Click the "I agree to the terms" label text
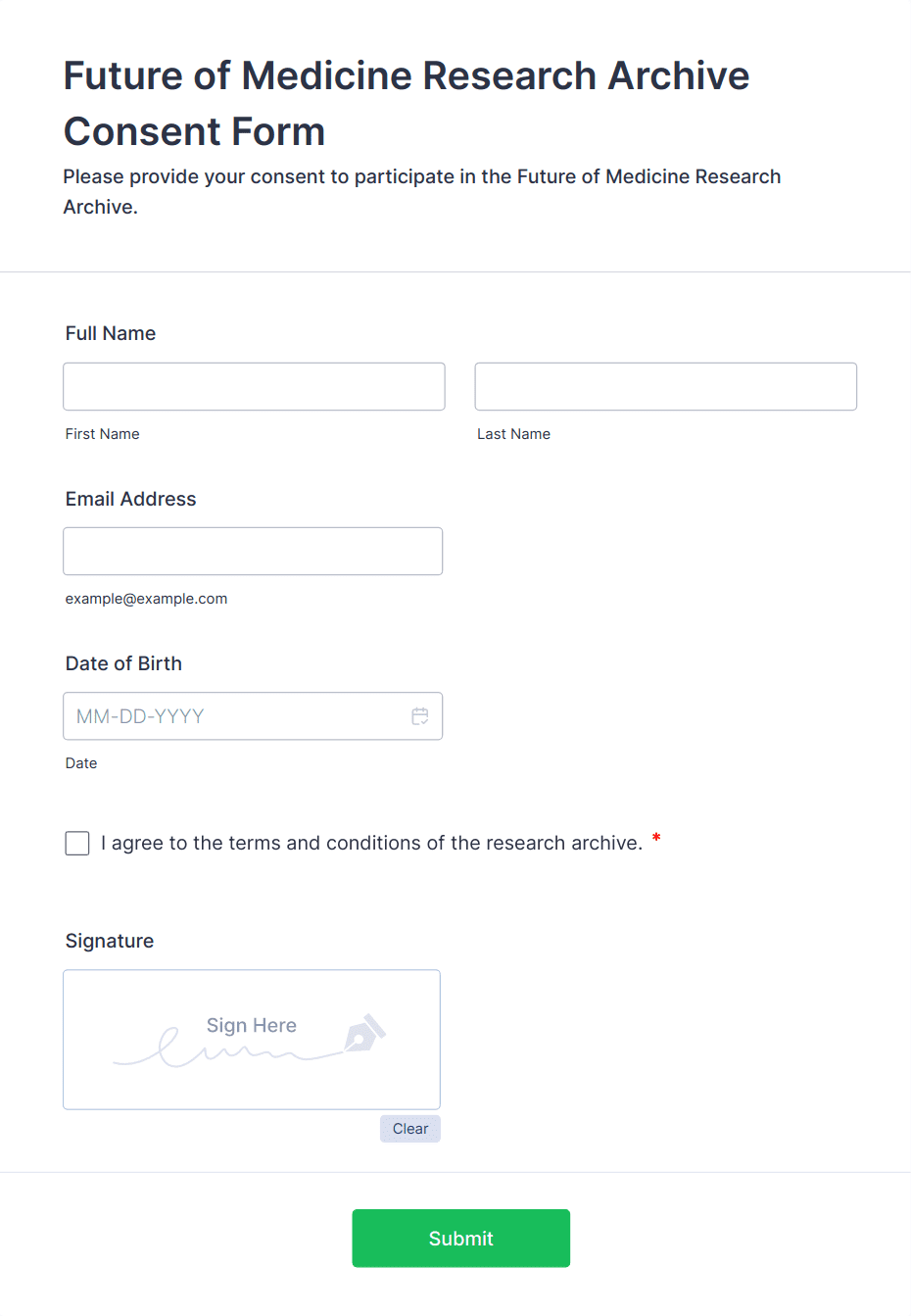Image resolution: width=911 pixels, height=1316 pixels. point(371,843)
